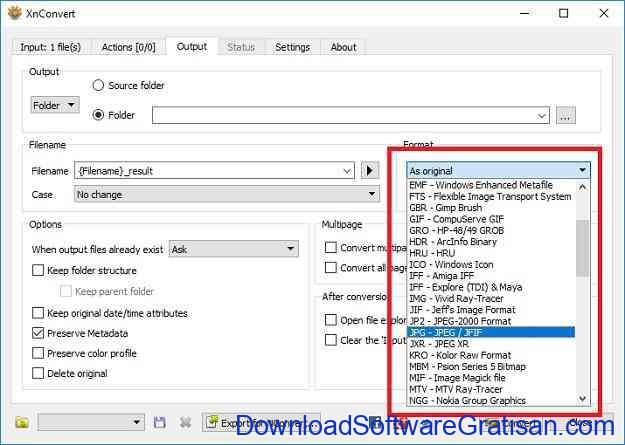Expand the output folder path dropdown

541,116
